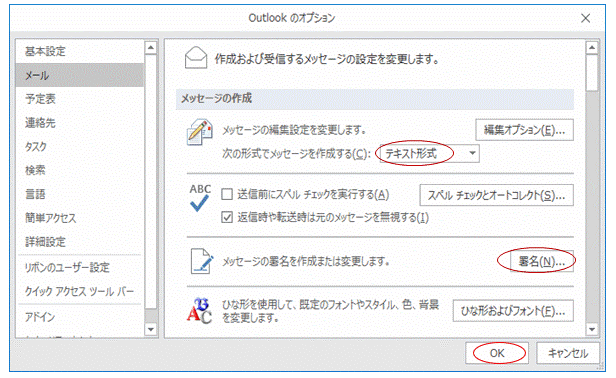The width and height of the screenshot is (616, 378).
Task: Enable spell check before sending checkbox
Action: tap(227, 194)
